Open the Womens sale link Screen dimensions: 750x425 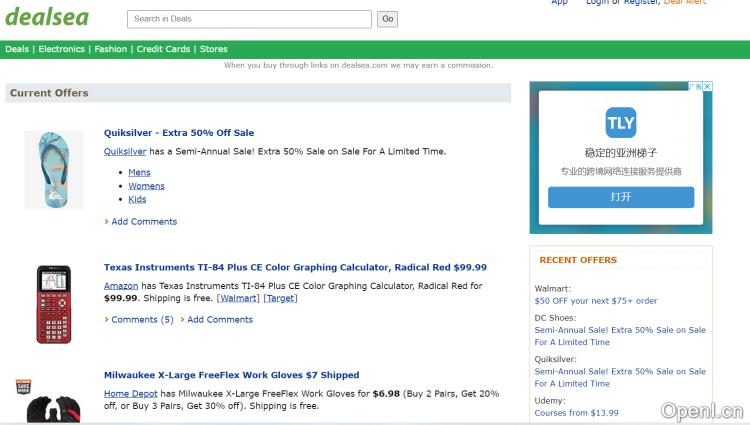click(146, 186)
